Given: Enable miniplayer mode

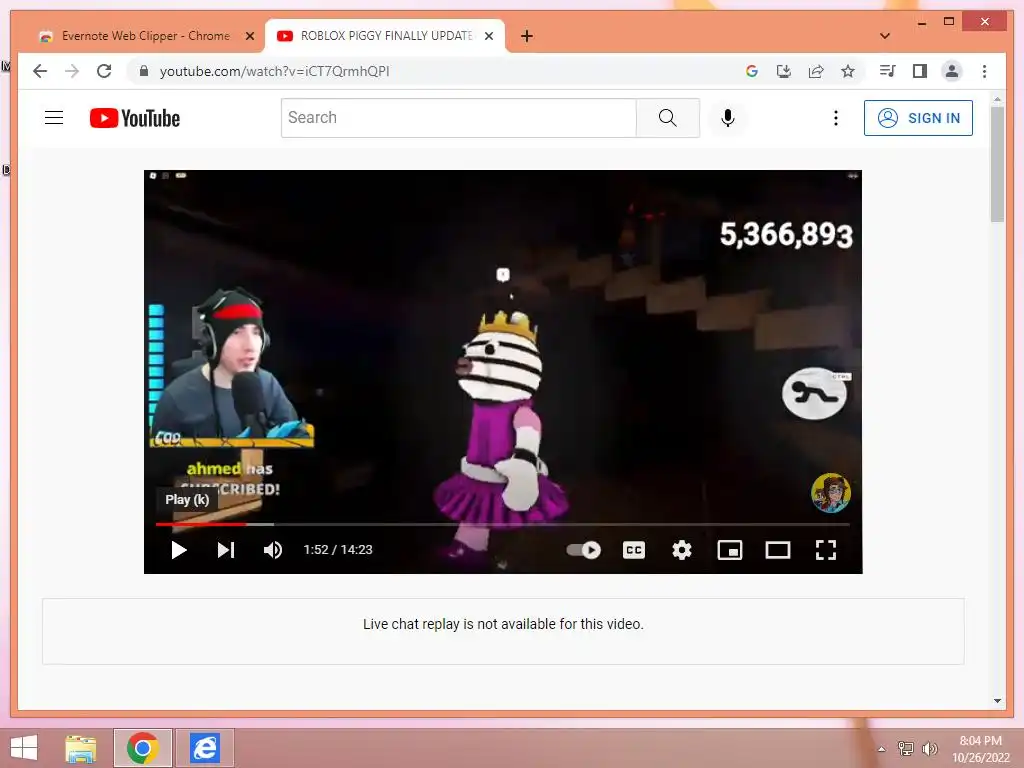Looking at the screenshot, I should point(729,550).
